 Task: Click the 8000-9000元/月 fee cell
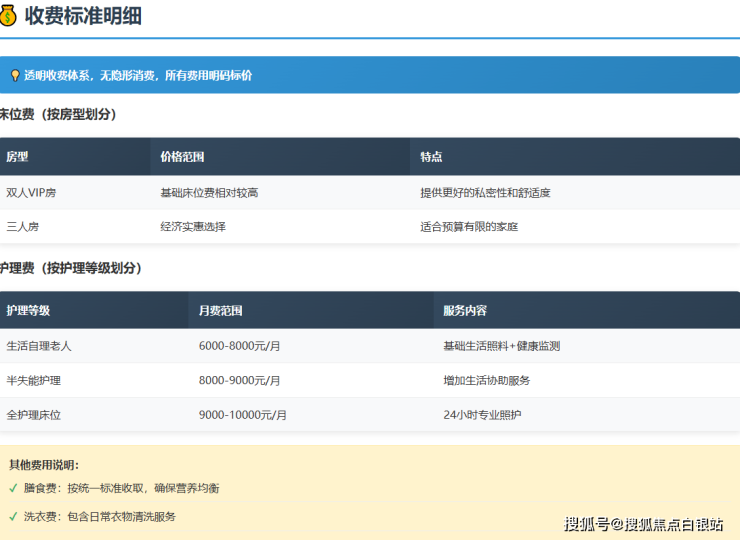point(240,380)
